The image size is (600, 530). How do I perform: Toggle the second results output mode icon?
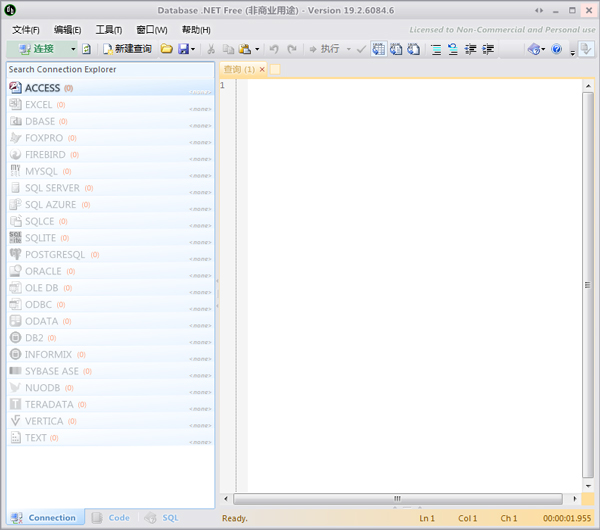coord(396,49)
